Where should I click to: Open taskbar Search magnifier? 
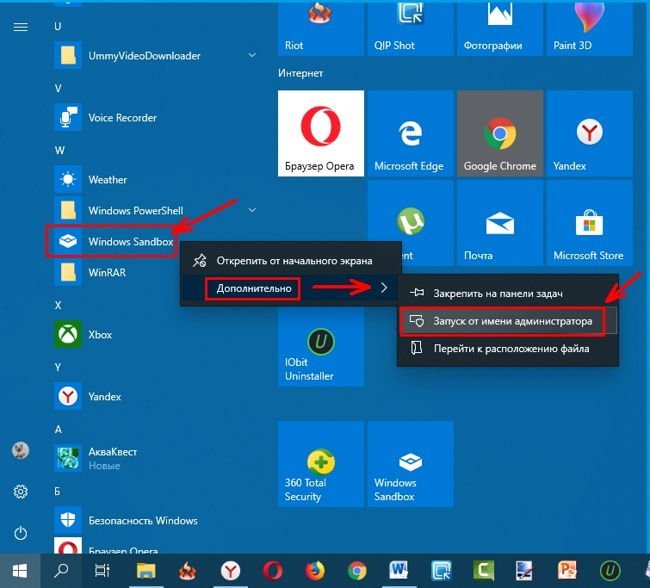click(x=61, y=571)
